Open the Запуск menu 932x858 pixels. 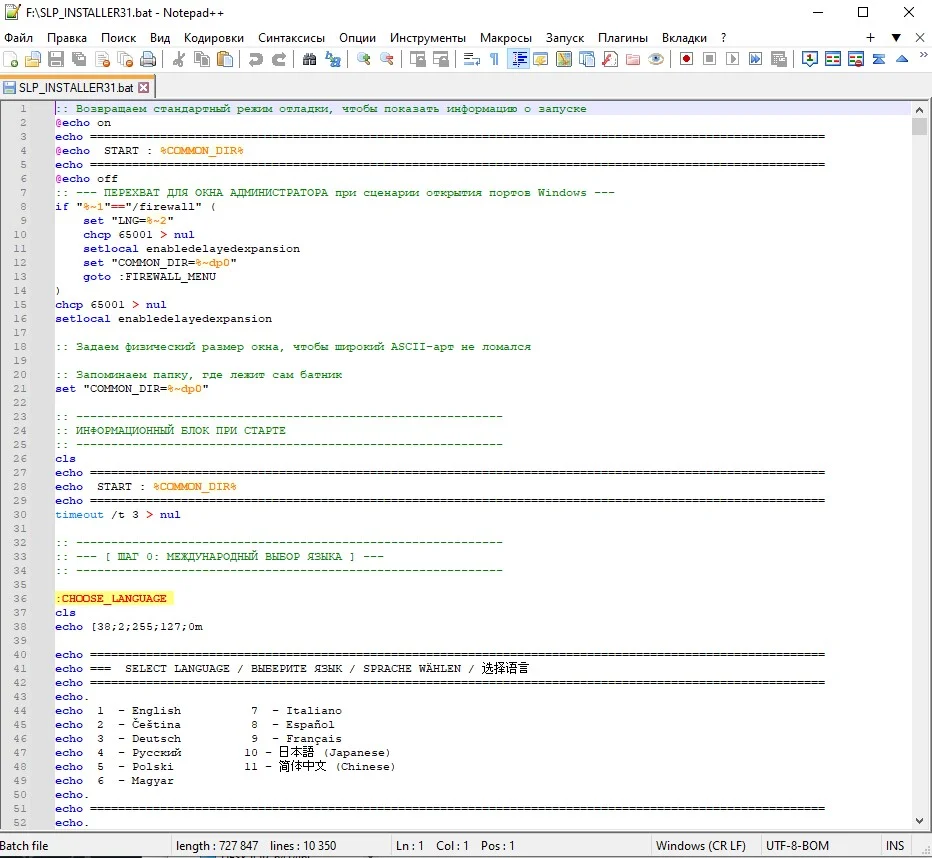565,37
